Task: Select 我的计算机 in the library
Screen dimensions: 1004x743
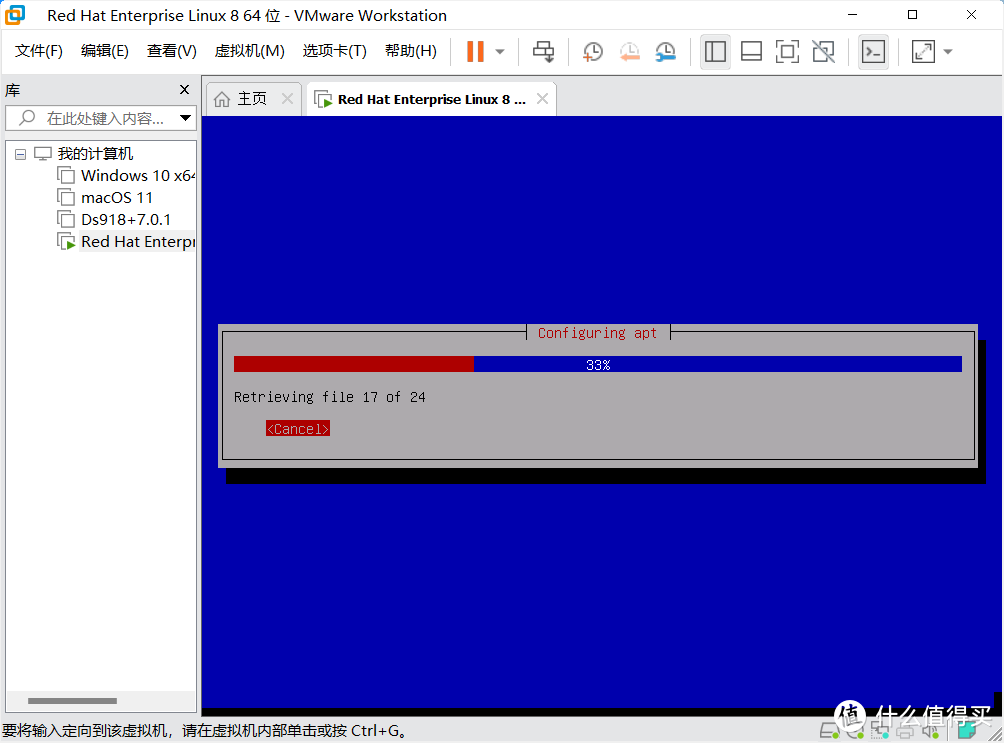Action: pos(95,154)
